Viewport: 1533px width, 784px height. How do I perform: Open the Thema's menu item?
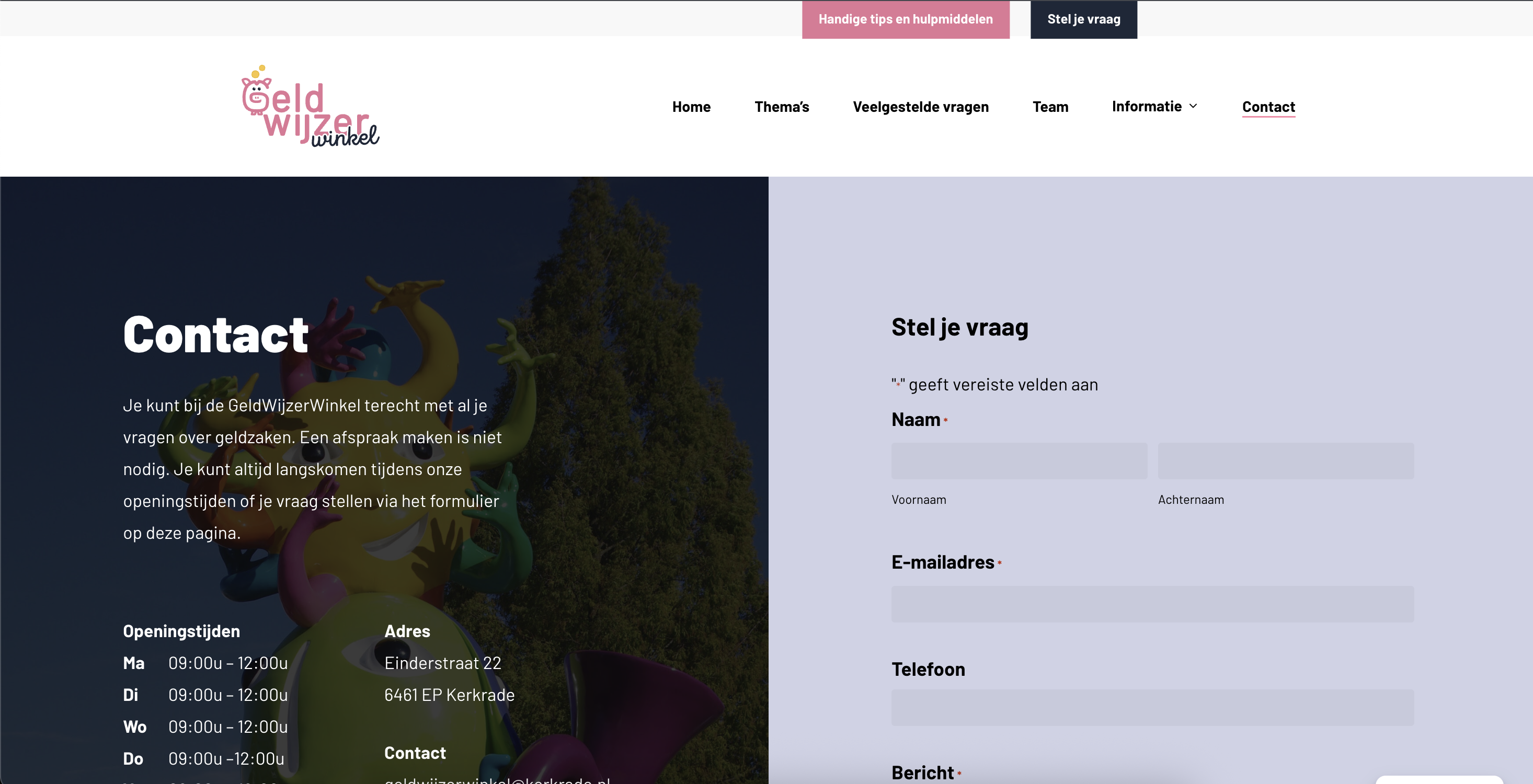[x=781, y=107]
